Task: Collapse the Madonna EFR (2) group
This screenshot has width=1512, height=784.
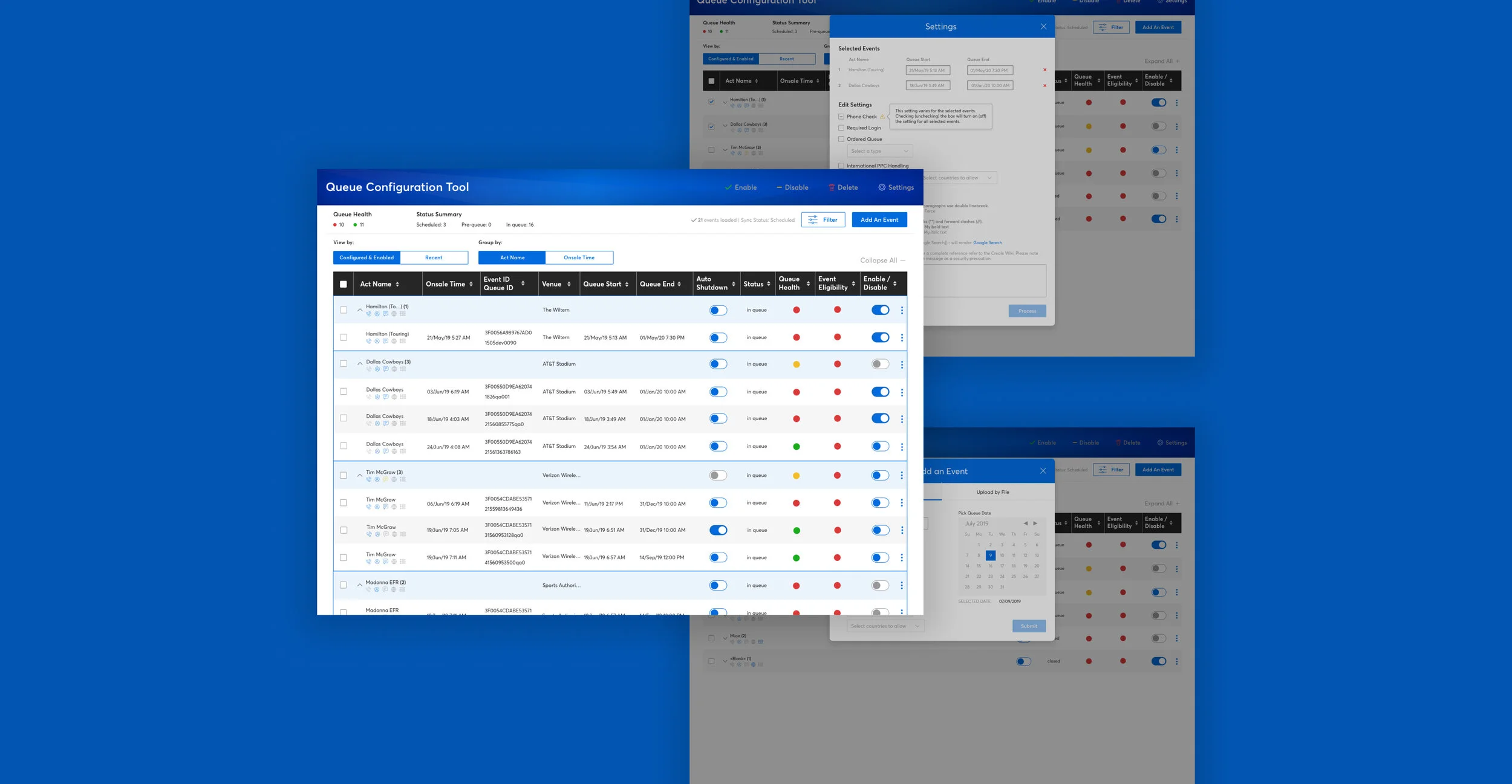Action: click(x=360, y=585)
